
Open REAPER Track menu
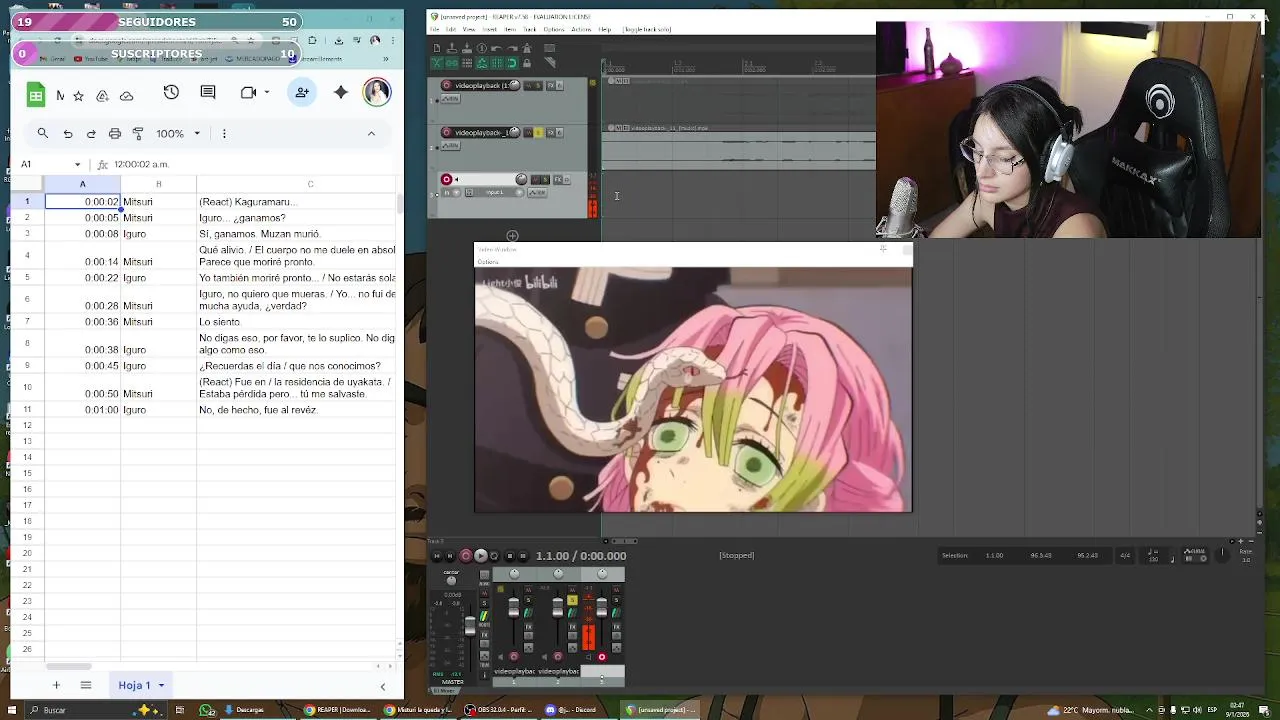(529, 29)
